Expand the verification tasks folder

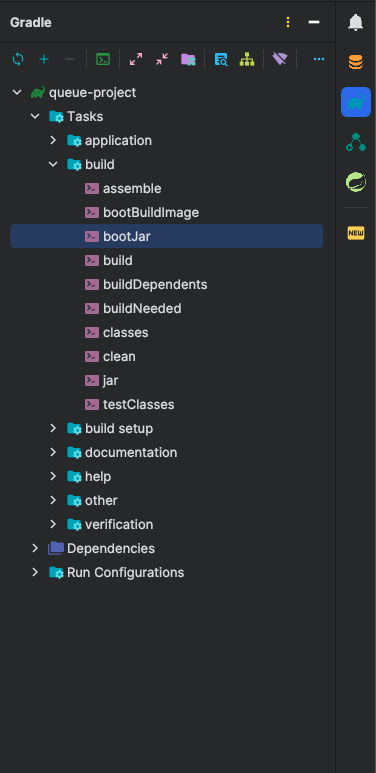coord(53,525)
